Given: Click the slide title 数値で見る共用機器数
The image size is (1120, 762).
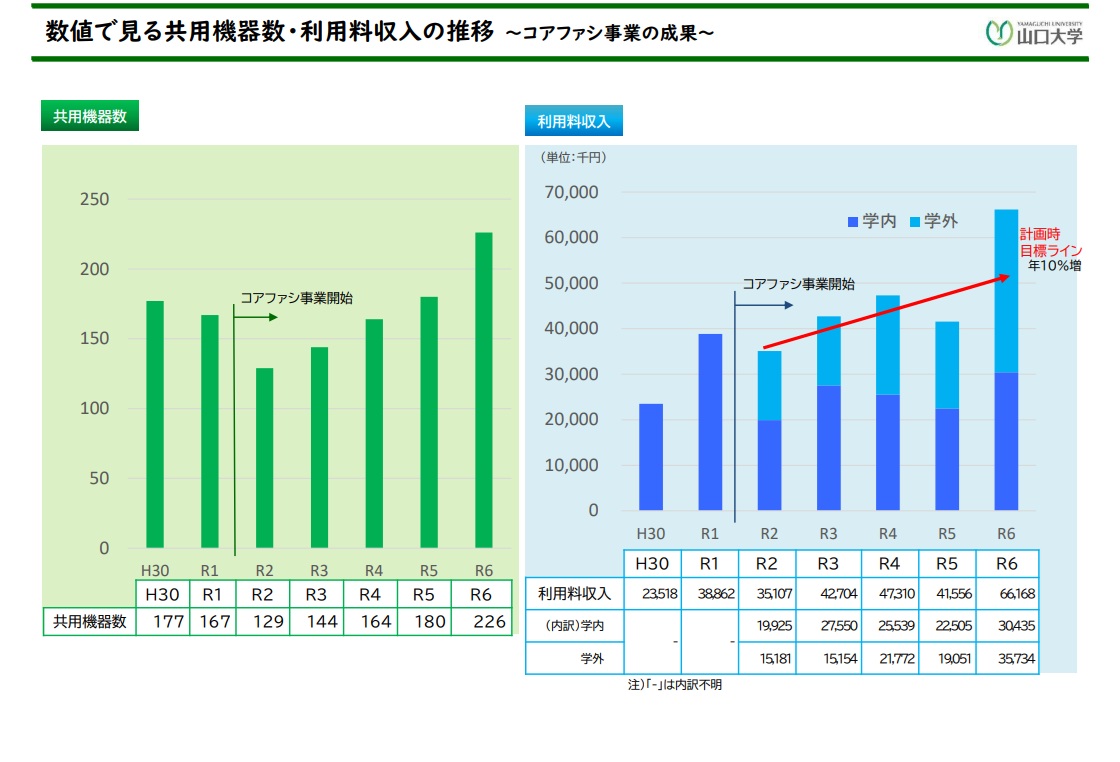Looking at the screenshot, I should click(270, 32).
